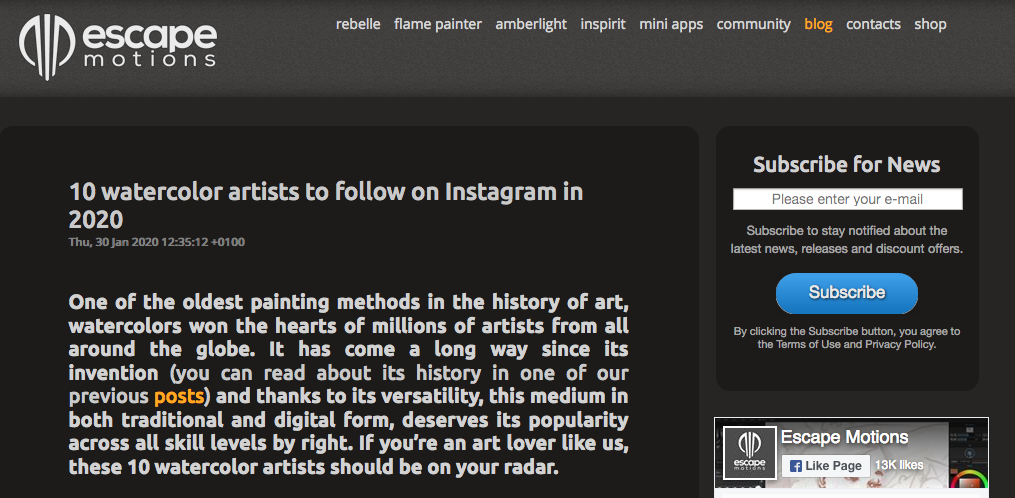Screen dimensions: 1015x498
Task: Click the Escape Motions logo in header
Action: [x=118, y=45]
